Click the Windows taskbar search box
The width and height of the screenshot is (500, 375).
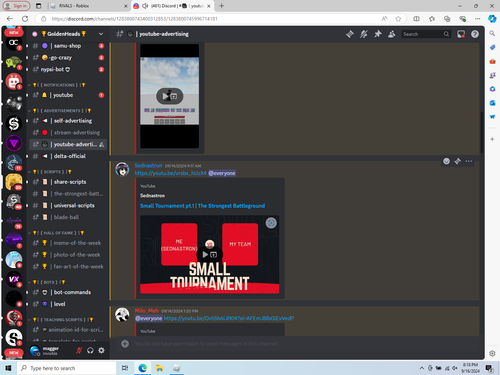click(x=67, y=368)
